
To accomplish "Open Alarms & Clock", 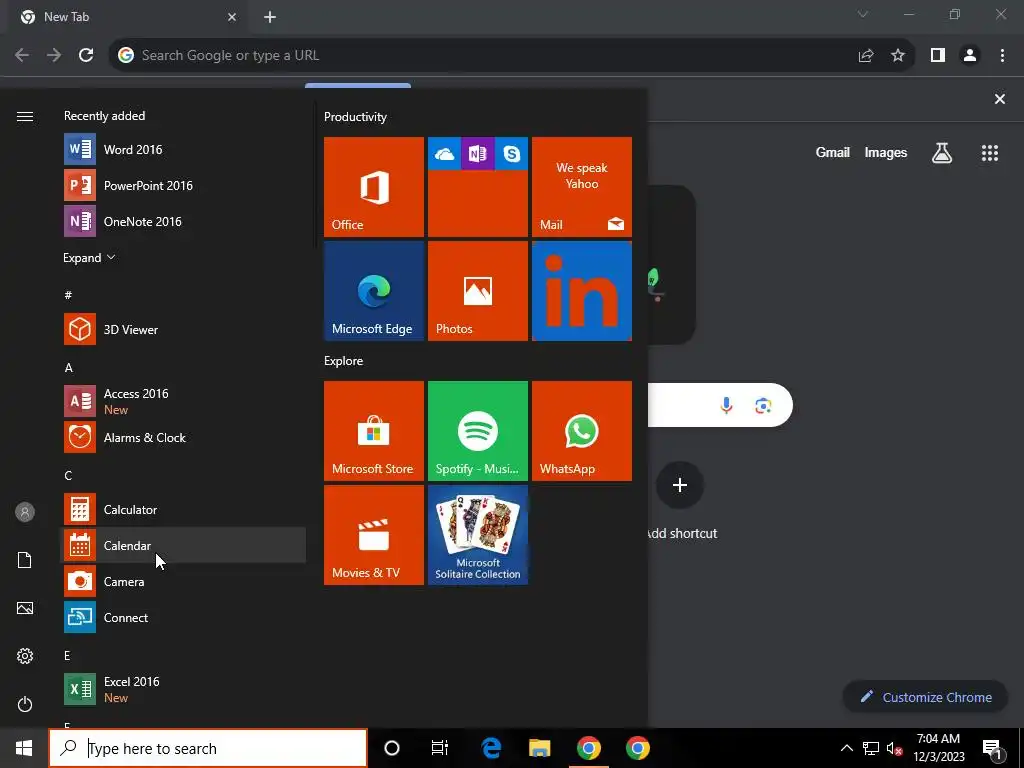I will (x=183, y=438).
